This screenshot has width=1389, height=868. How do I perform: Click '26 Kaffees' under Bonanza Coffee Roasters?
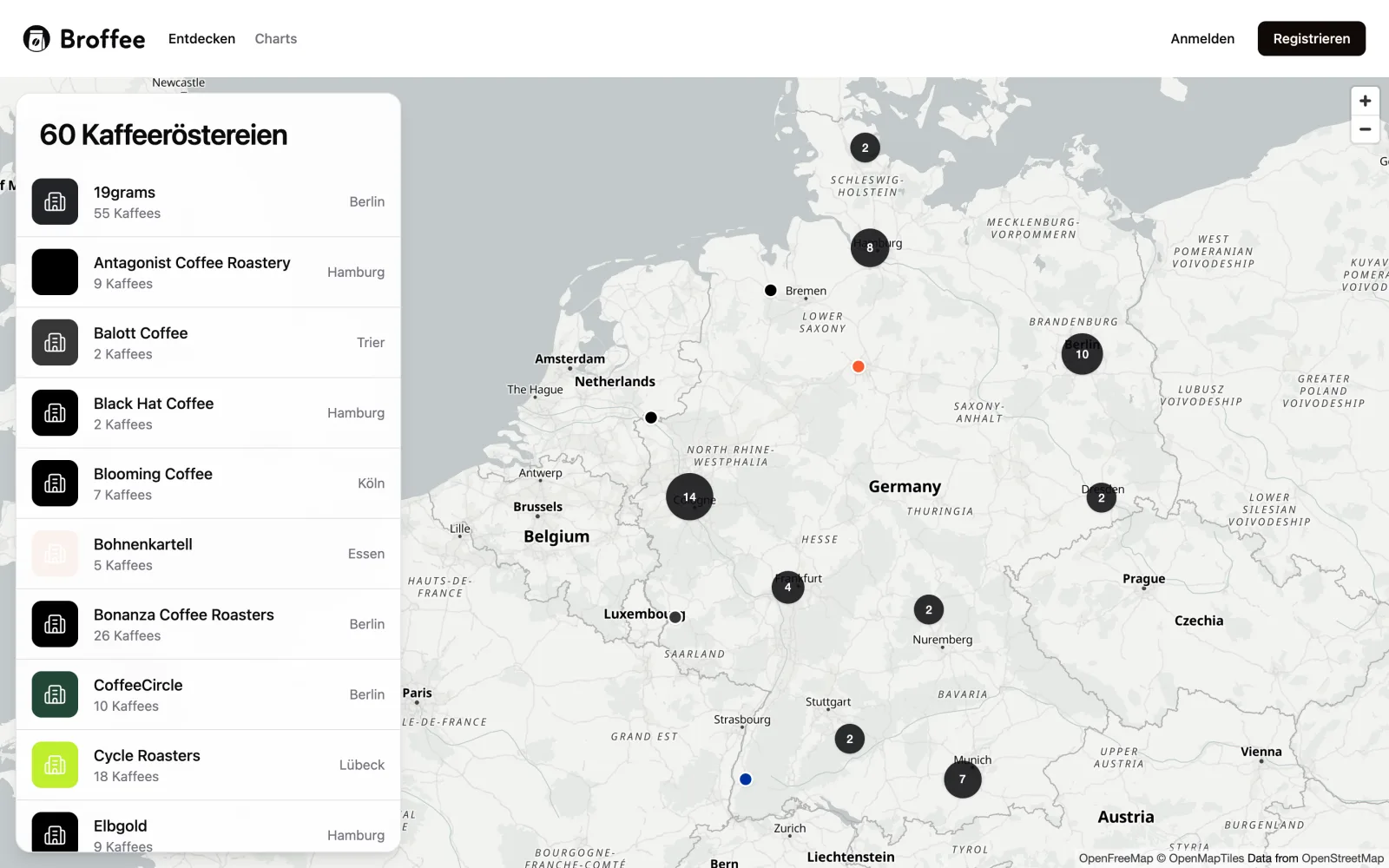point(127,635)
